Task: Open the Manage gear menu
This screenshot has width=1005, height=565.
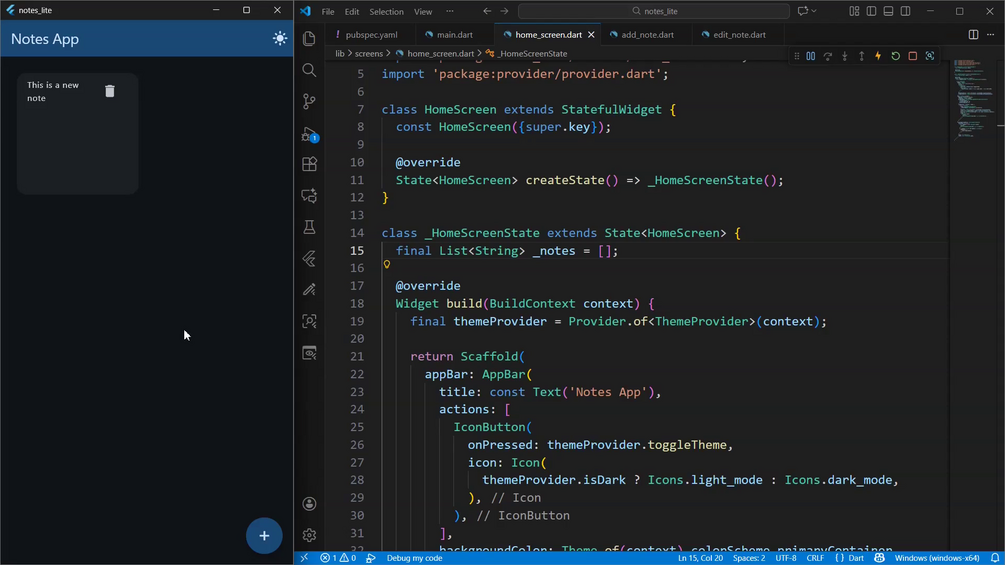Action: point(309,535)
